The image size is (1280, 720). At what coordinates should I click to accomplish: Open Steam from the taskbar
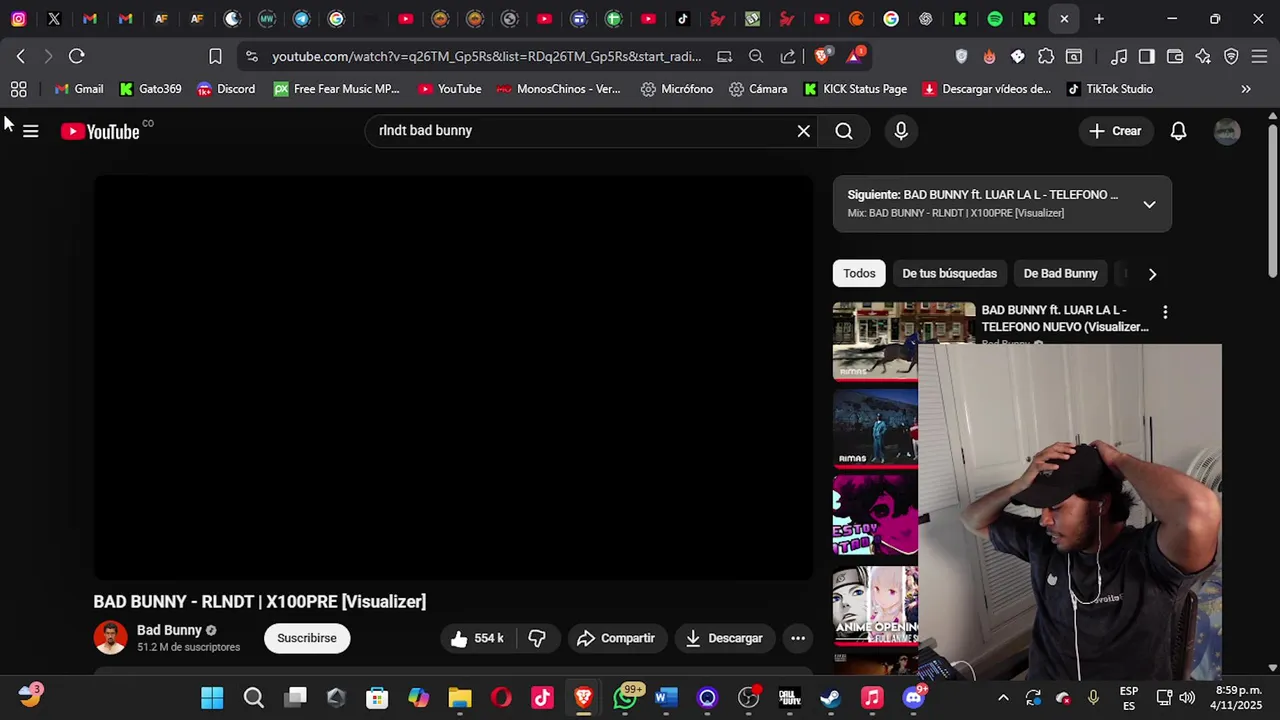(x=830, y=698)
